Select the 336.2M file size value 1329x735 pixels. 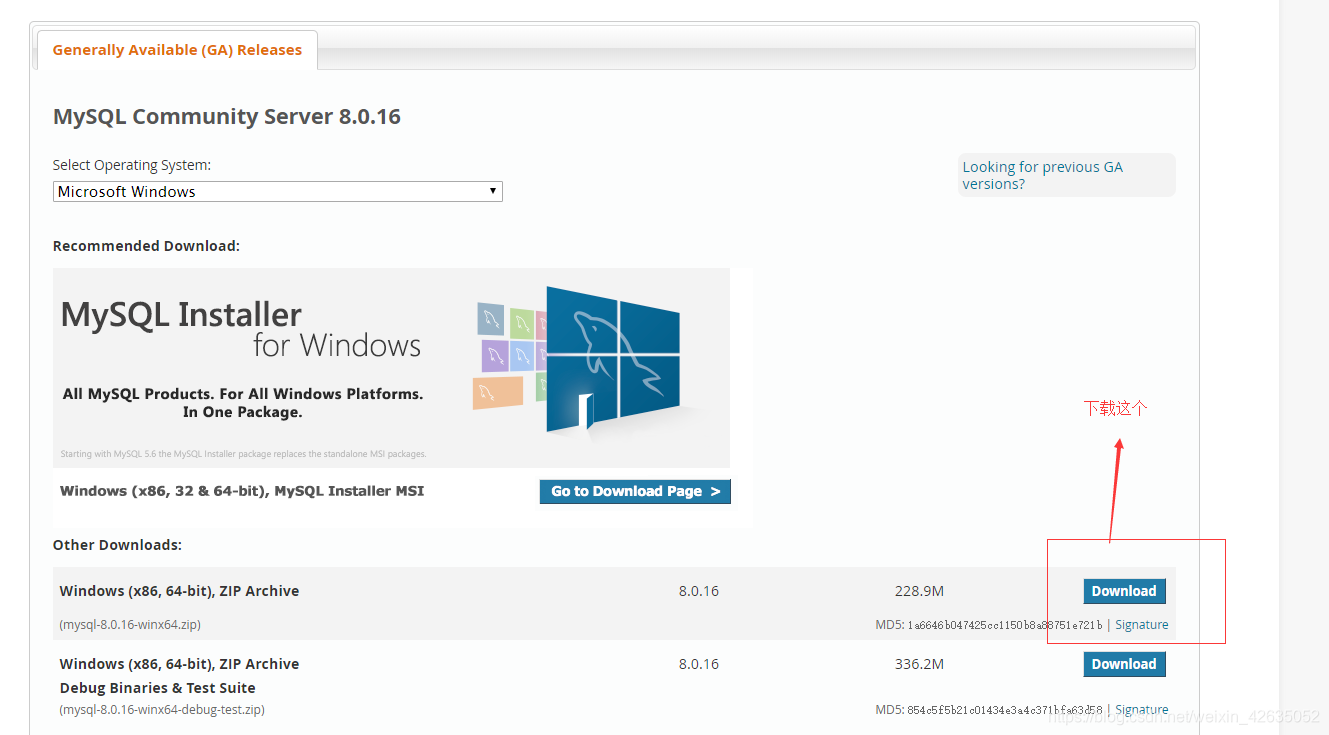pyautogui.click(x=919, y=664)
